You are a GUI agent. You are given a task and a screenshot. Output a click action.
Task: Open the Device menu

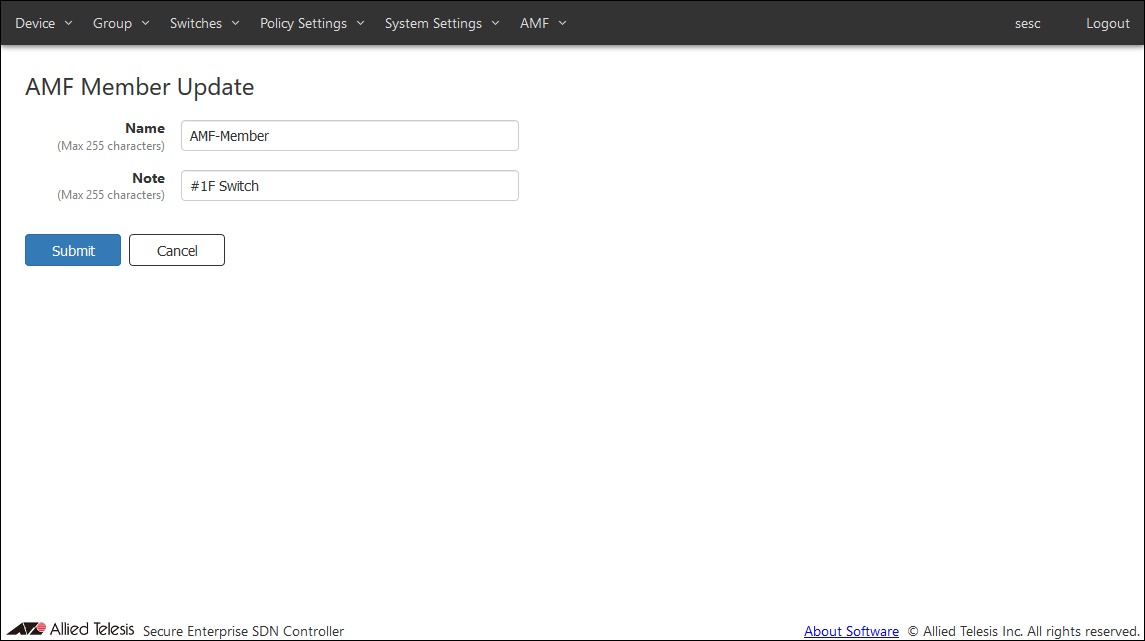35,23
